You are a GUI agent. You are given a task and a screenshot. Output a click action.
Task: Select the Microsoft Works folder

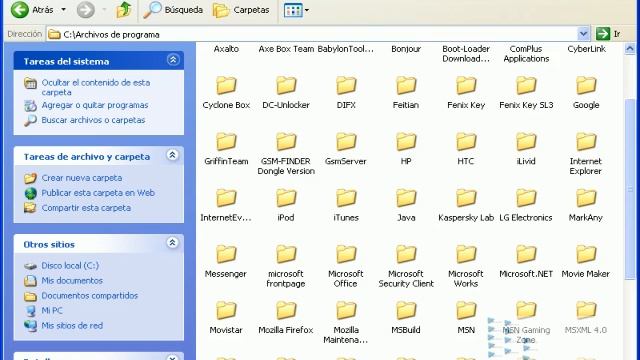[466, 267]
